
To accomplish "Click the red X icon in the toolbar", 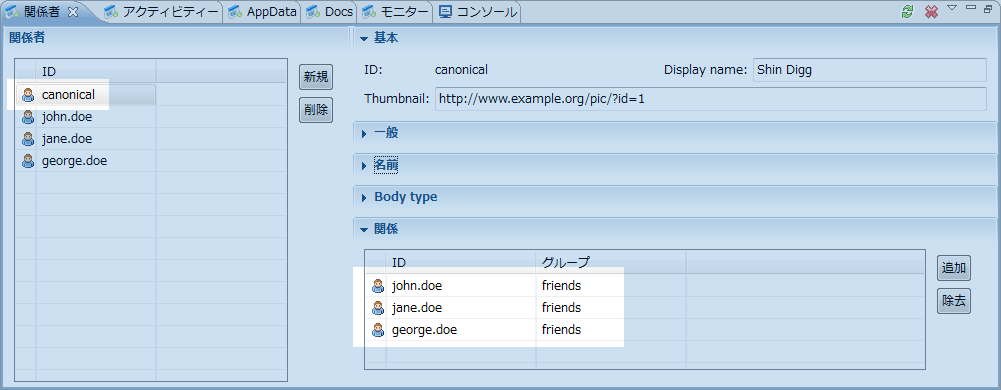I will (931, 11).
